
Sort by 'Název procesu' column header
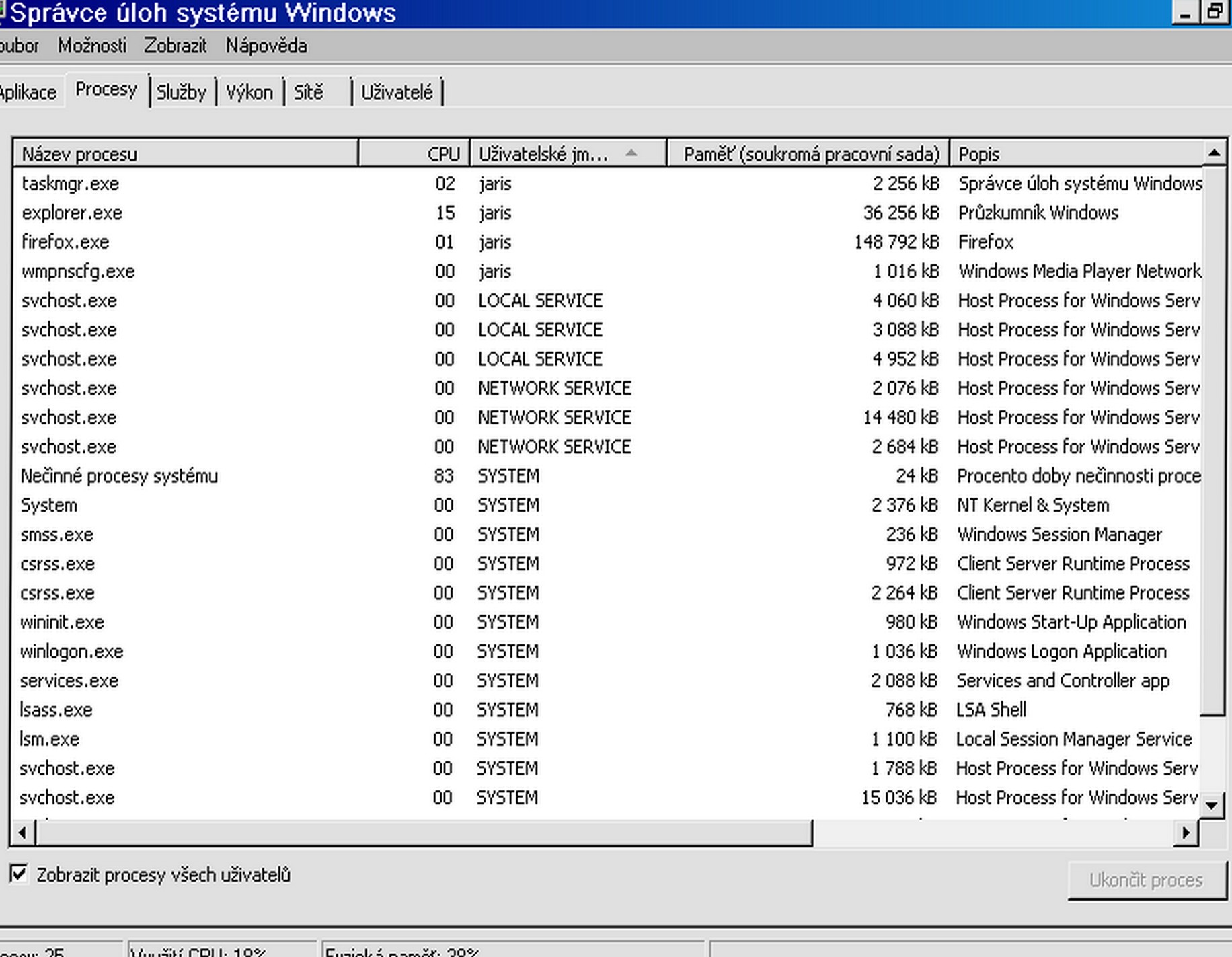point(185,154)
